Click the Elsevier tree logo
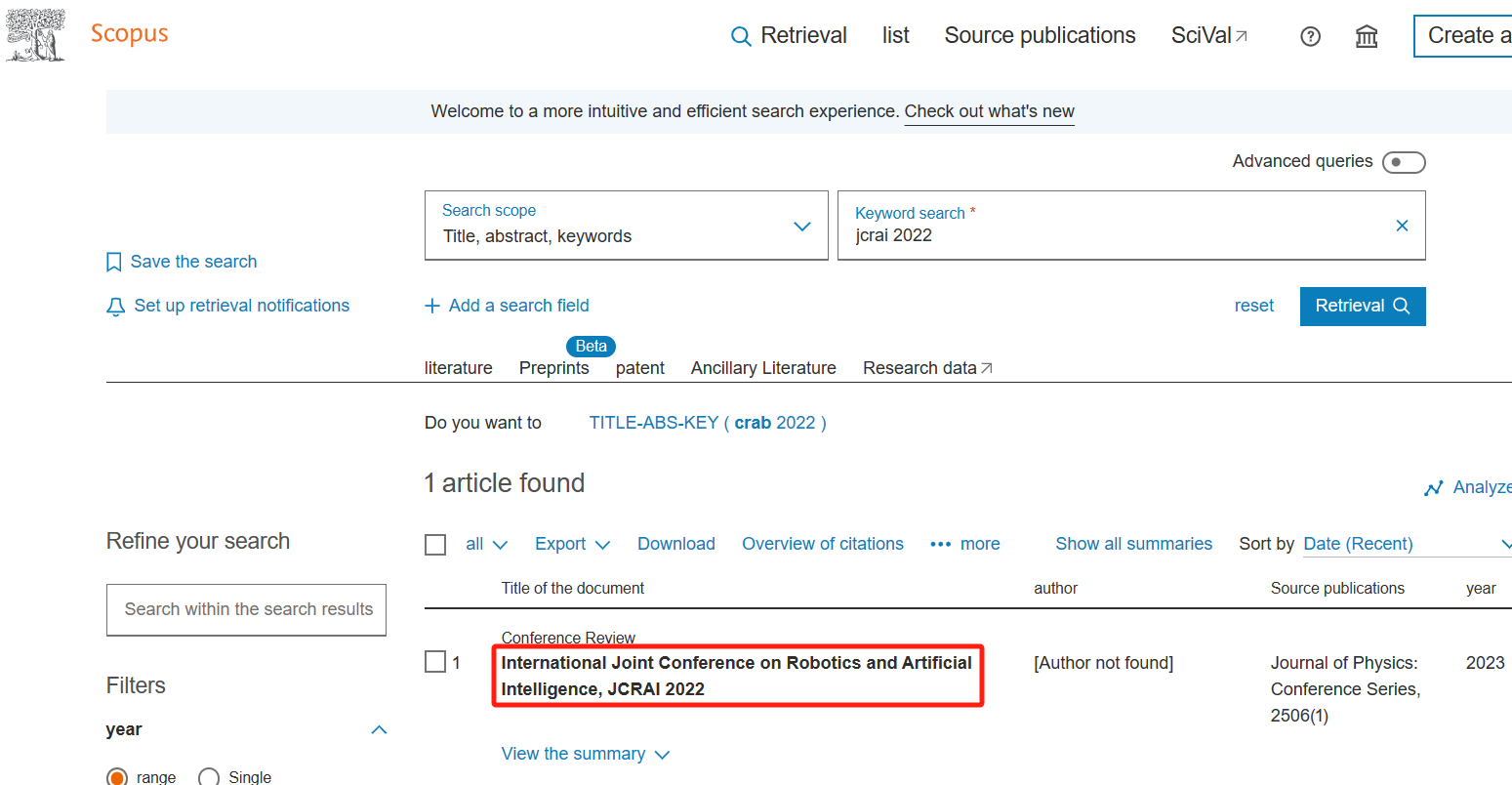Viewport: 1512px width, 785px height. (x=36, y=35)
